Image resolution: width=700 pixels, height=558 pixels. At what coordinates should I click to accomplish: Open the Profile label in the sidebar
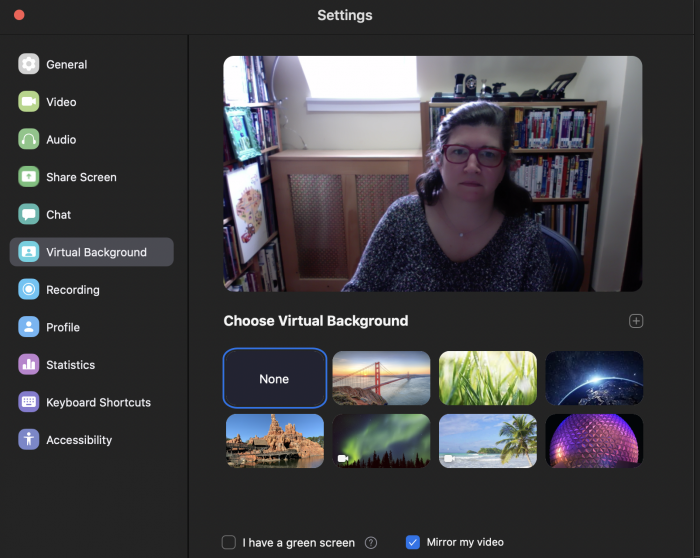63,328
